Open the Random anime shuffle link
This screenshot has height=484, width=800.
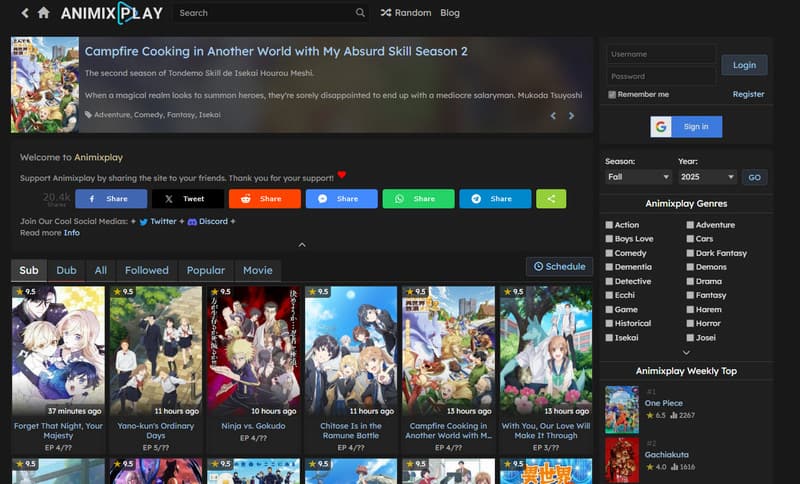[x=406, y=13]
